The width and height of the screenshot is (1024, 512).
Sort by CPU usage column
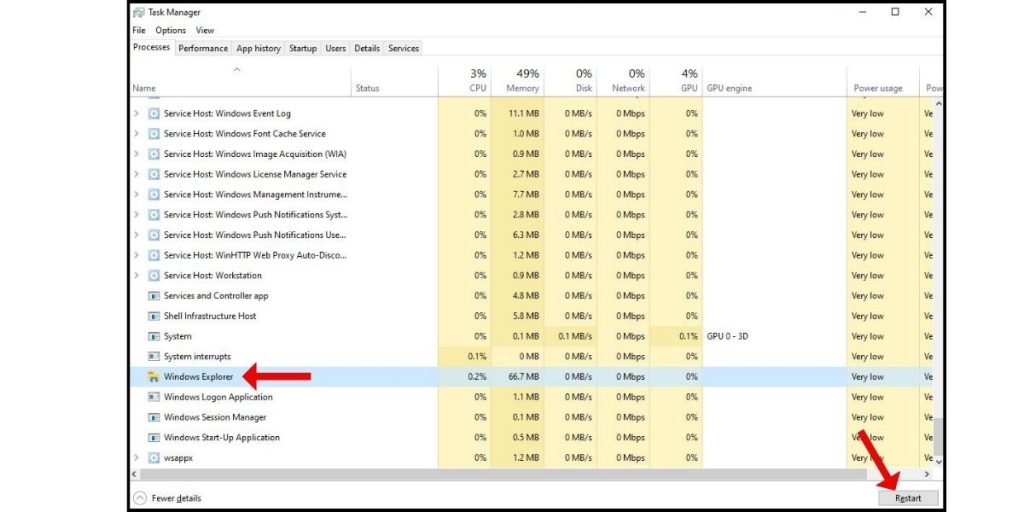point(464,81)
